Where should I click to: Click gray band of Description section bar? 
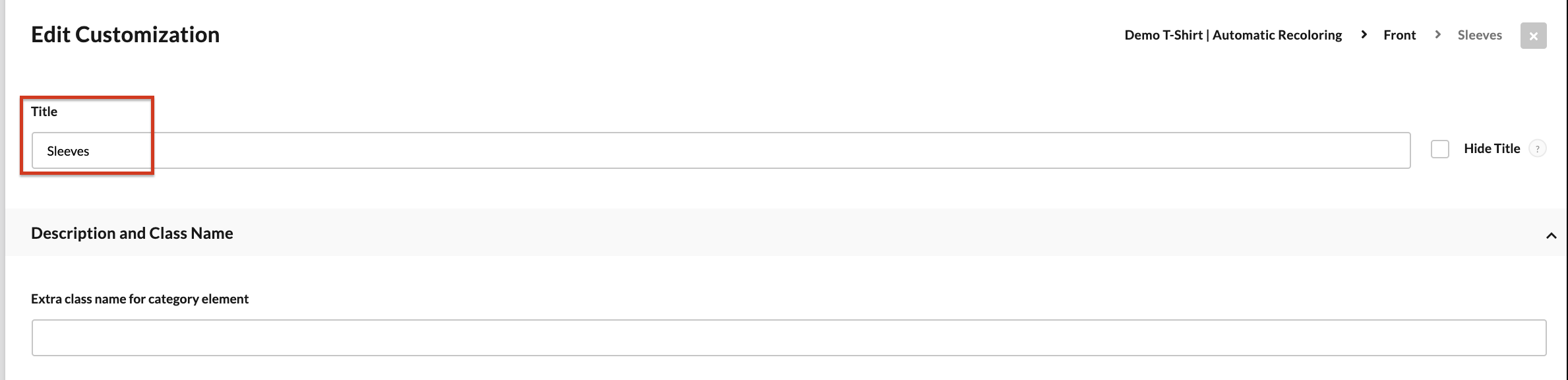[786, 232]
